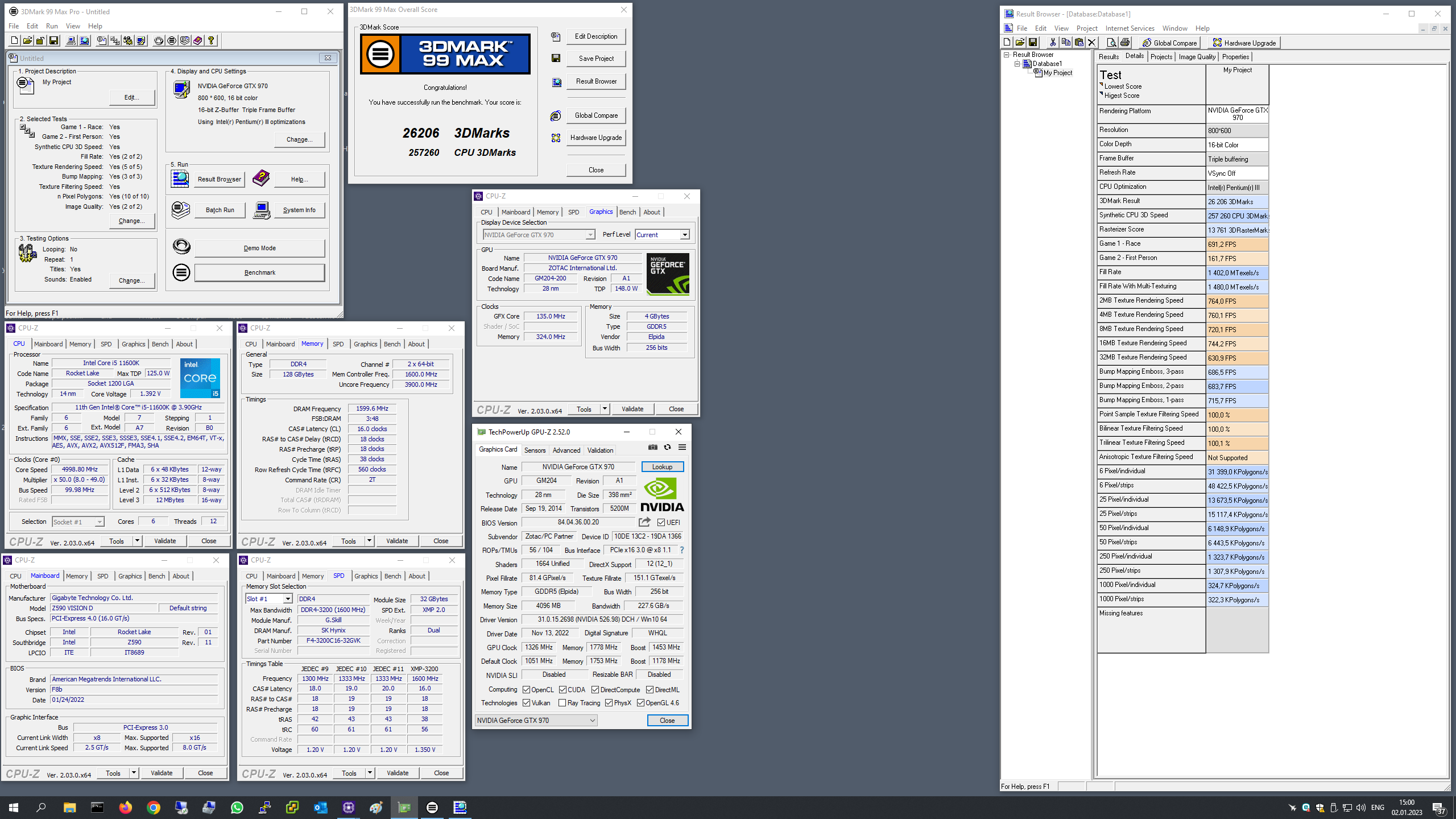The height and width of the screenshot is (819, 1456).
Task: Open Socket #1 Selection dropdown in CPU-Z CPU window
Action: click(x=100, y=522)
